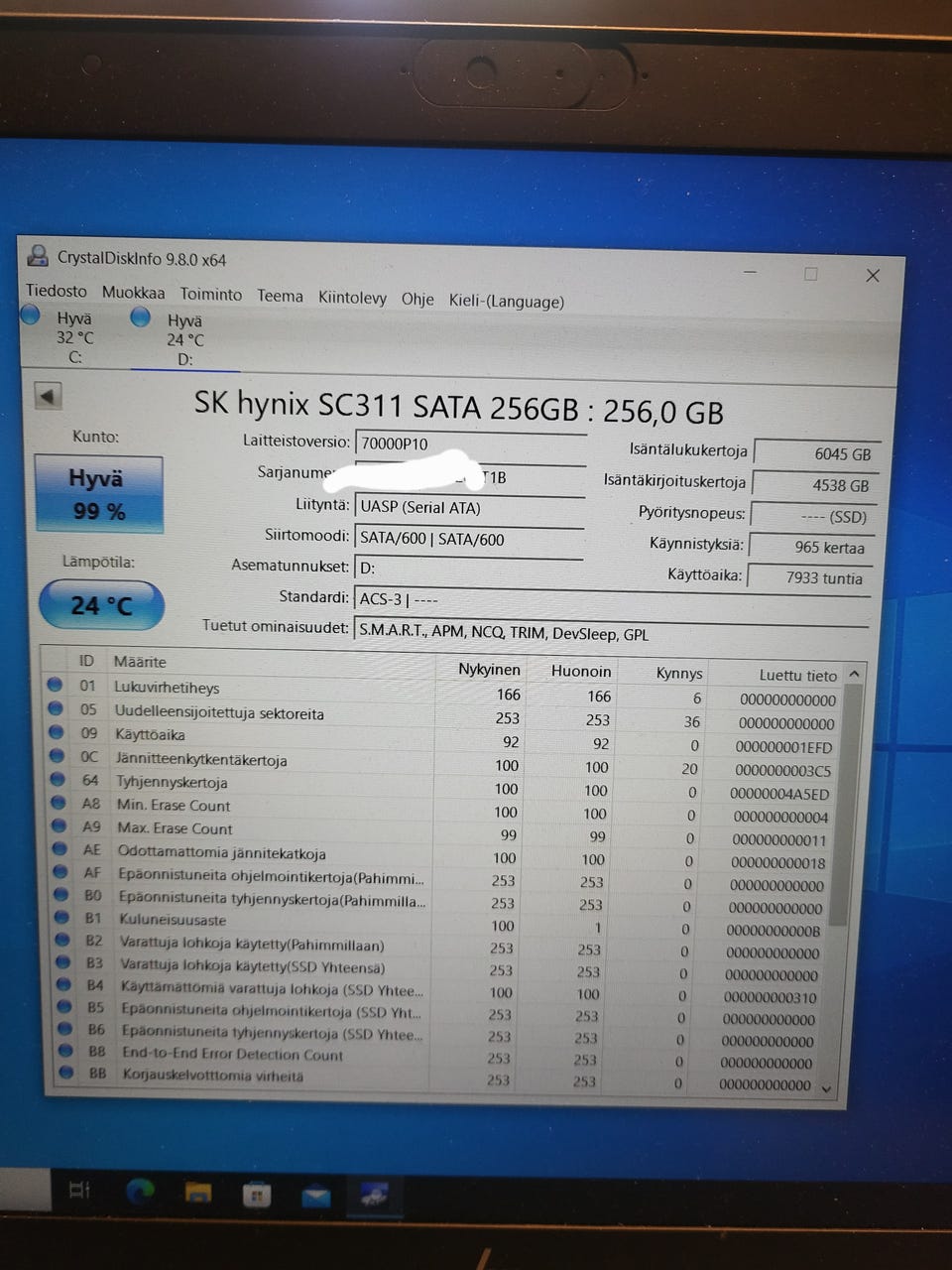Sort by the Huonoin column header
Viewport: 952px width, 1270px height.
pos(581,671)
